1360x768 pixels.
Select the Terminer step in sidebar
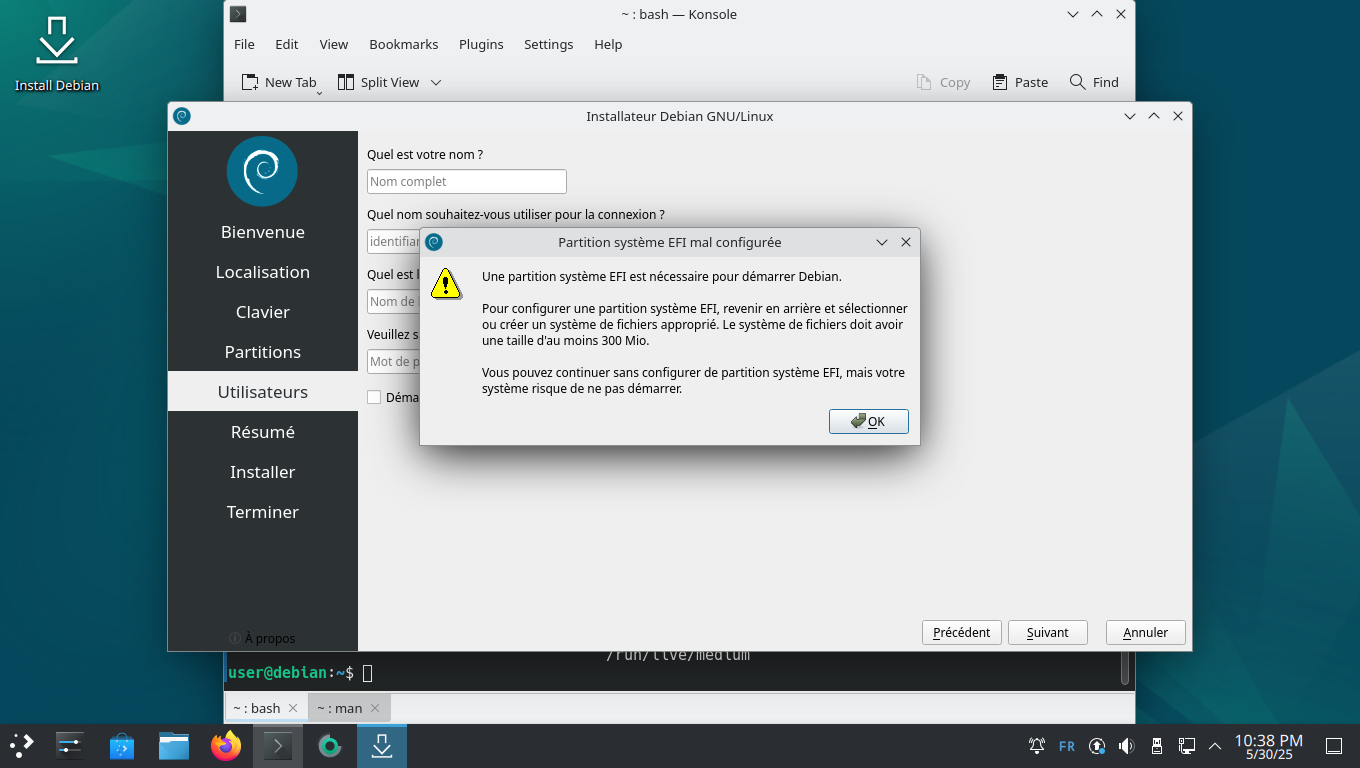tap(263, 512)
